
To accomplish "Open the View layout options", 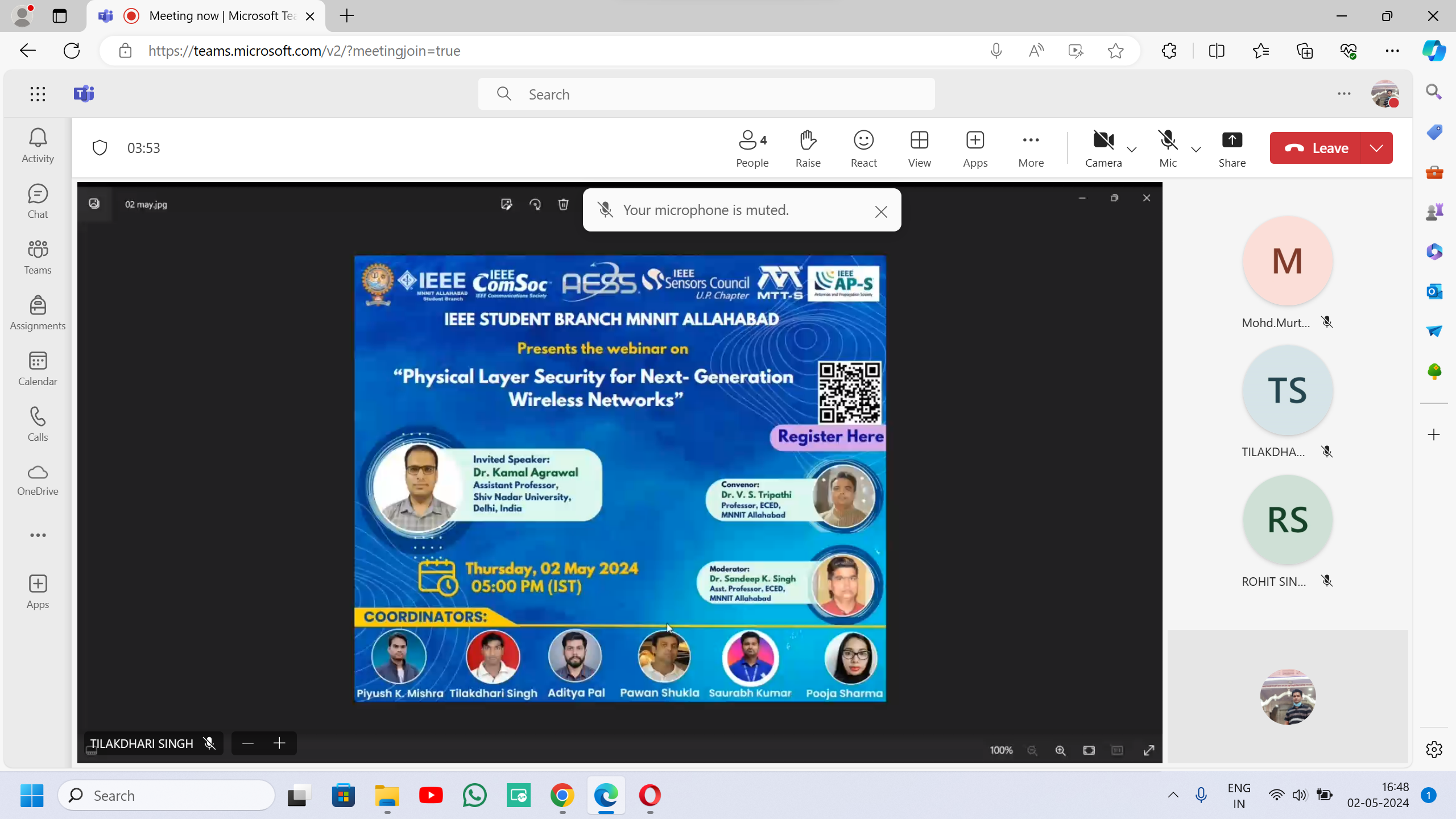I will click(x=919, y=148).
